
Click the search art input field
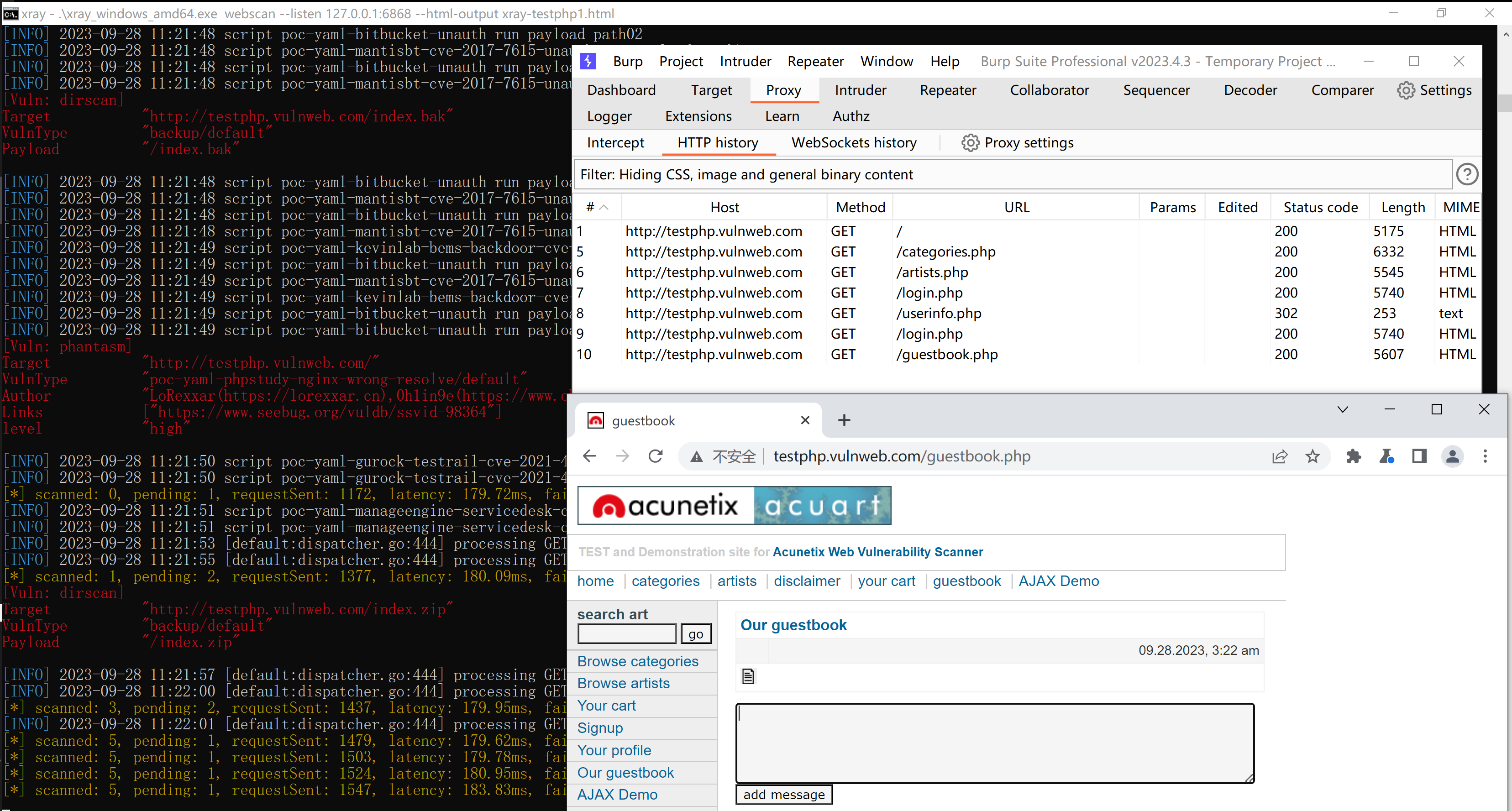pyautogui.click(x=627, y=634)
